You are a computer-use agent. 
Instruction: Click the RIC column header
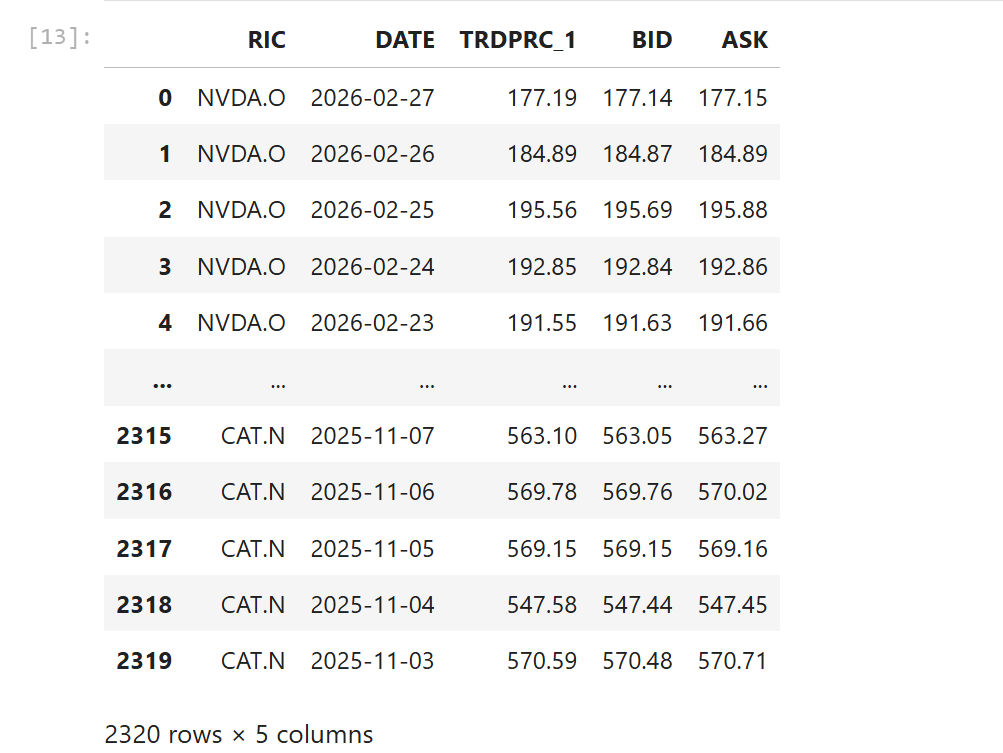point(267,40)
